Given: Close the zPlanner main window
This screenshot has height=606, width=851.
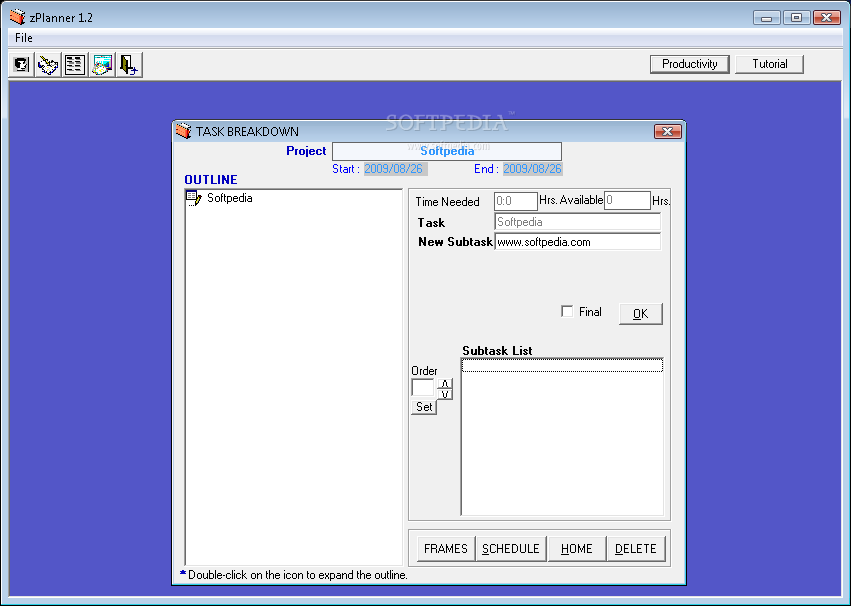Looking at the screenshot, I should [x=827, y=18].
